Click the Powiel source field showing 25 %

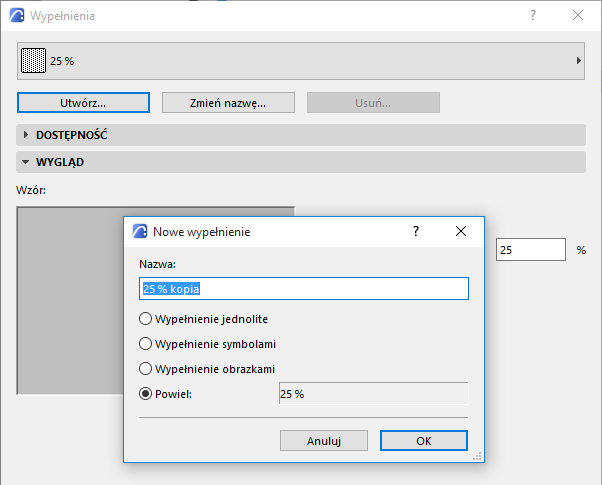[x=374, y=394]
